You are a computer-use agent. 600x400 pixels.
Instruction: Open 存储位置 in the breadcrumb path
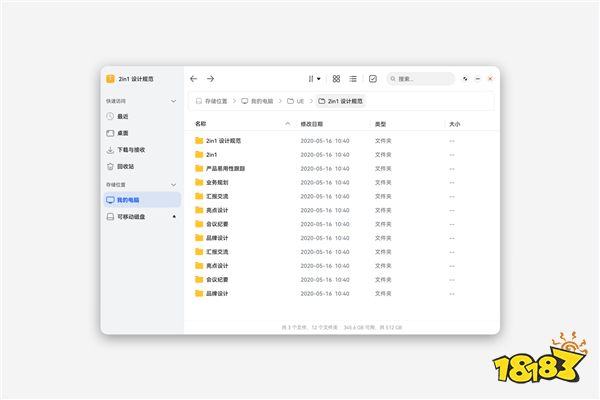212,101
